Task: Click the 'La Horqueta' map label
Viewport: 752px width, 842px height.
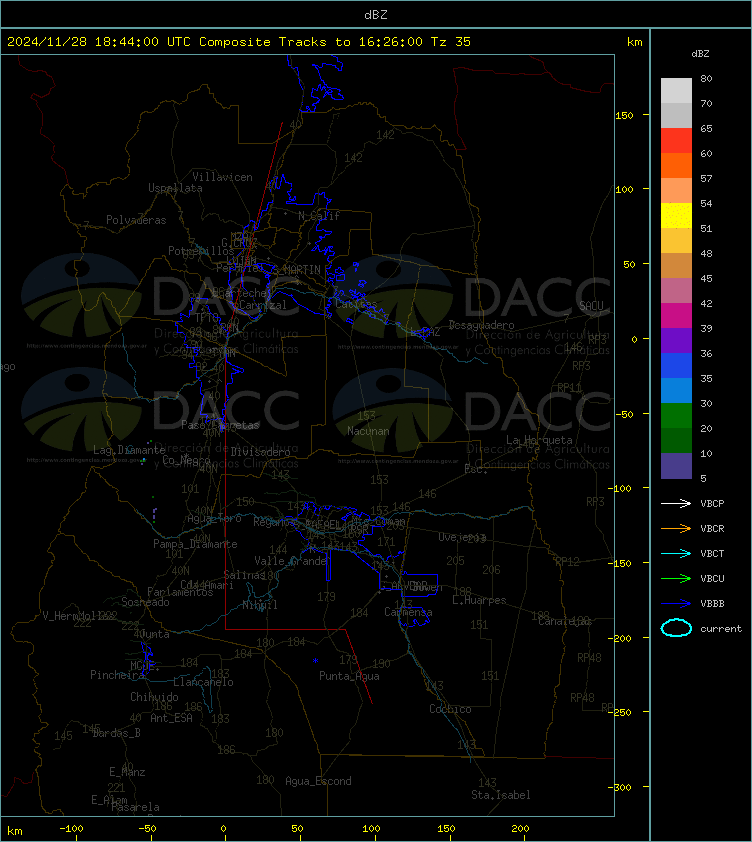Action: [539, 440]
